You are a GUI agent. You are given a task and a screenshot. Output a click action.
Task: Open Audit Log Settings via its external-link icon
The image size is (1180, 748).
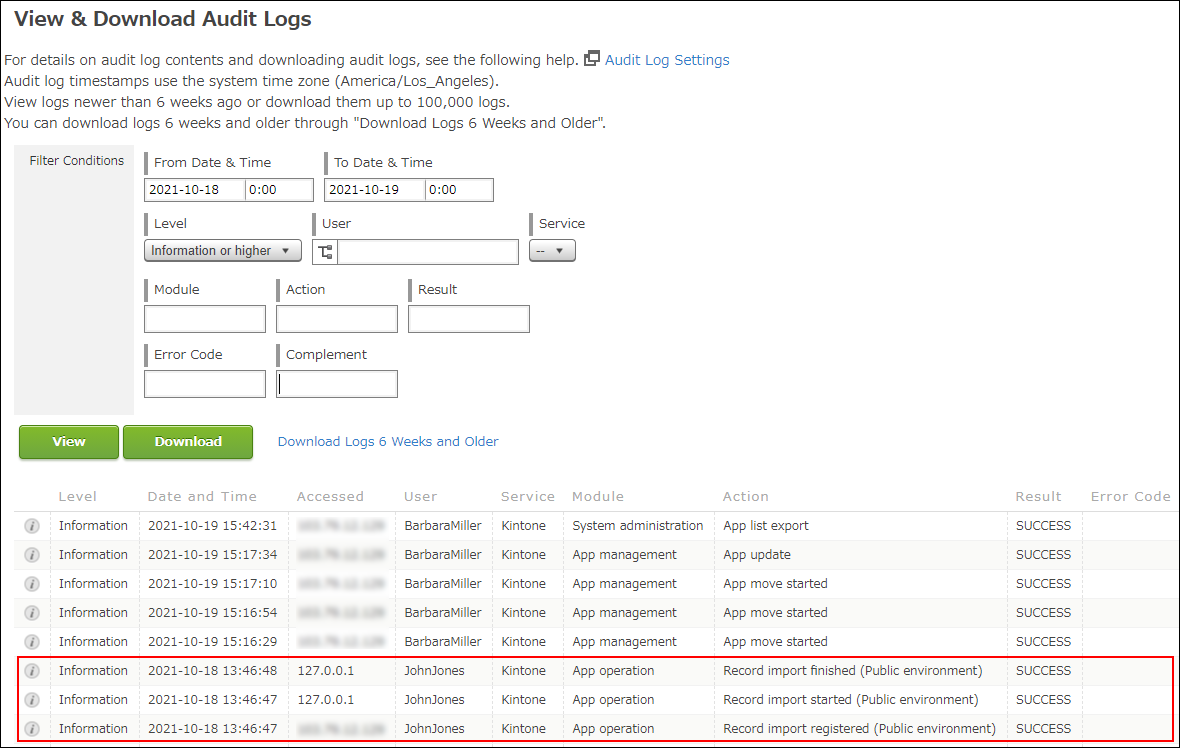pyautogui.click(x=592, y=59)
